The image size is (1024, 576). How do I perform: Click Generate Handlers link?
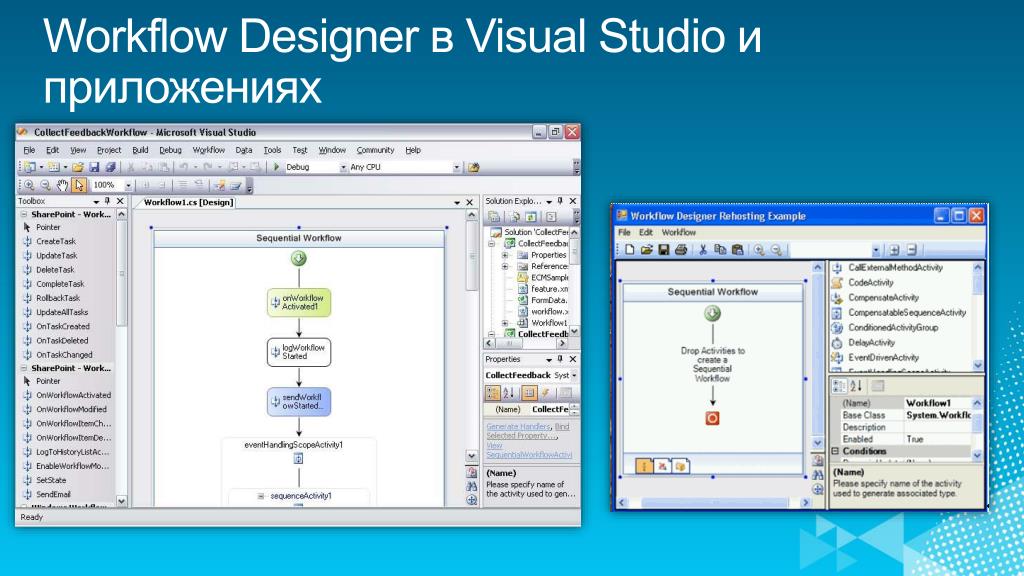click(519, 426)
